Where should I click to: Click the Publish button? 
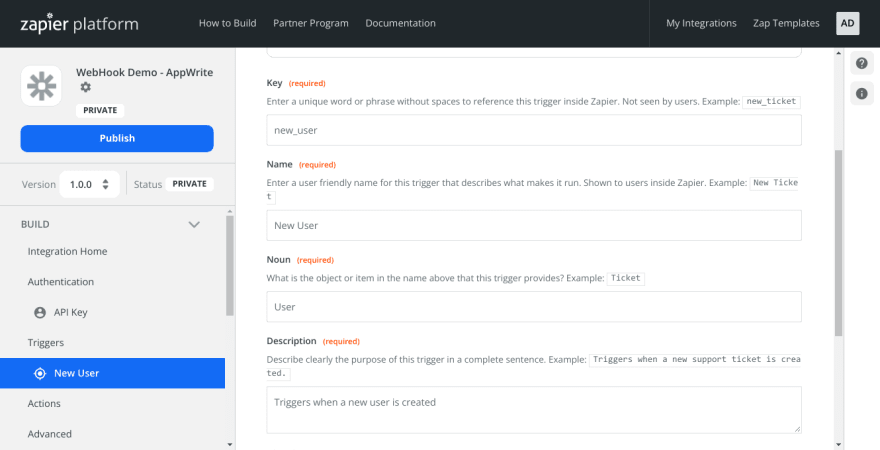[117, 139]
